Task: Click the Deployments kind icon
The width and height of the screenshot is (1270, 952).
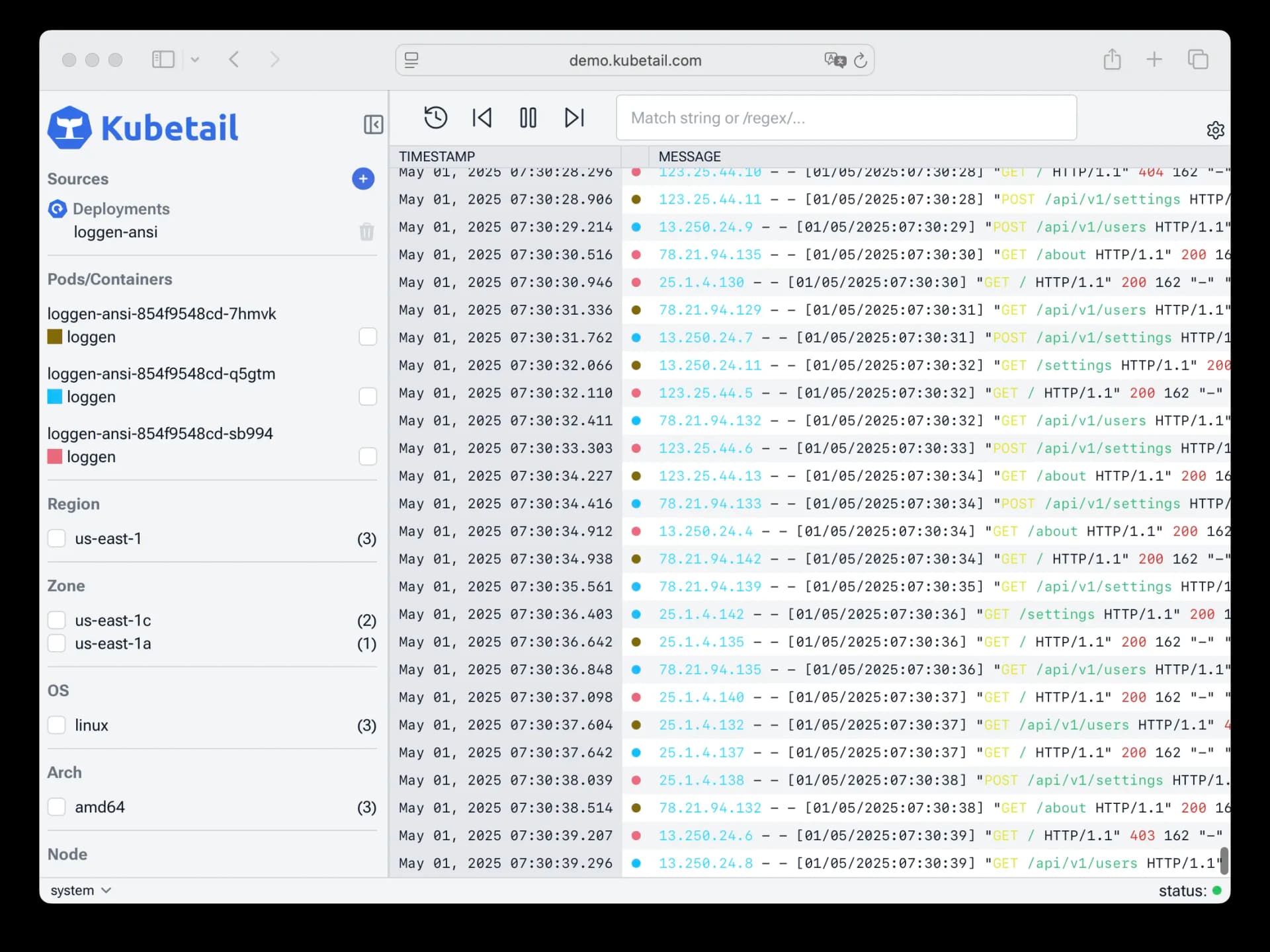Action: point(58,209)
